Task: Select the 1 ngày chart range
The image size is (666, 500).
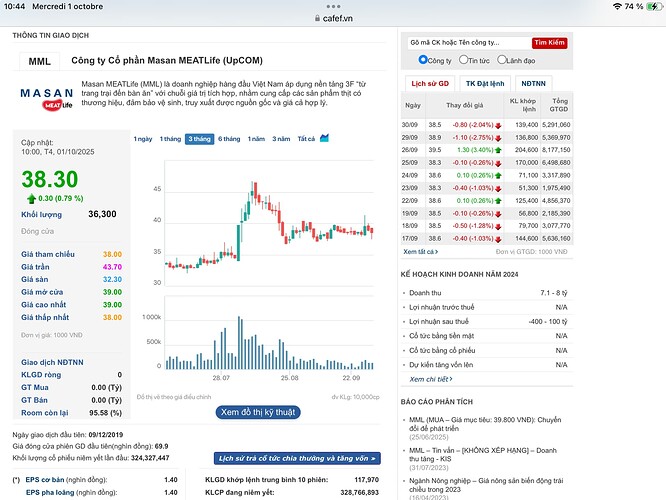Action: pyautogui.click(x=143, y=139)
